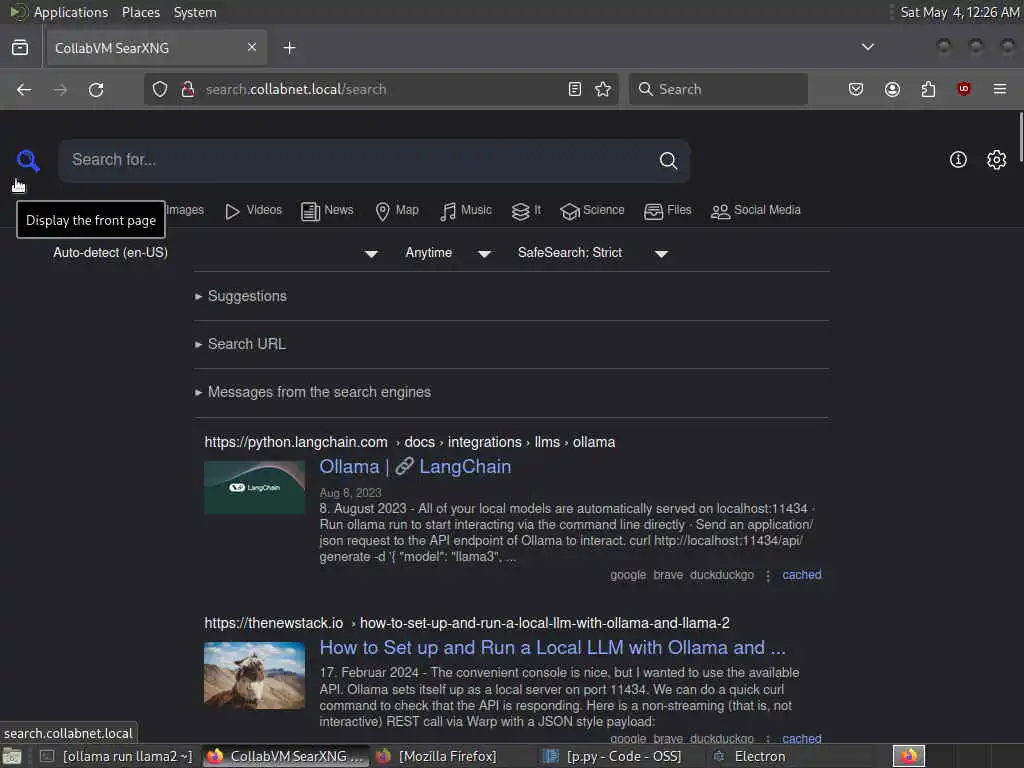1024x768 pixels.
Task: Open the SearXNG about info icon
Action: (958, 160)
